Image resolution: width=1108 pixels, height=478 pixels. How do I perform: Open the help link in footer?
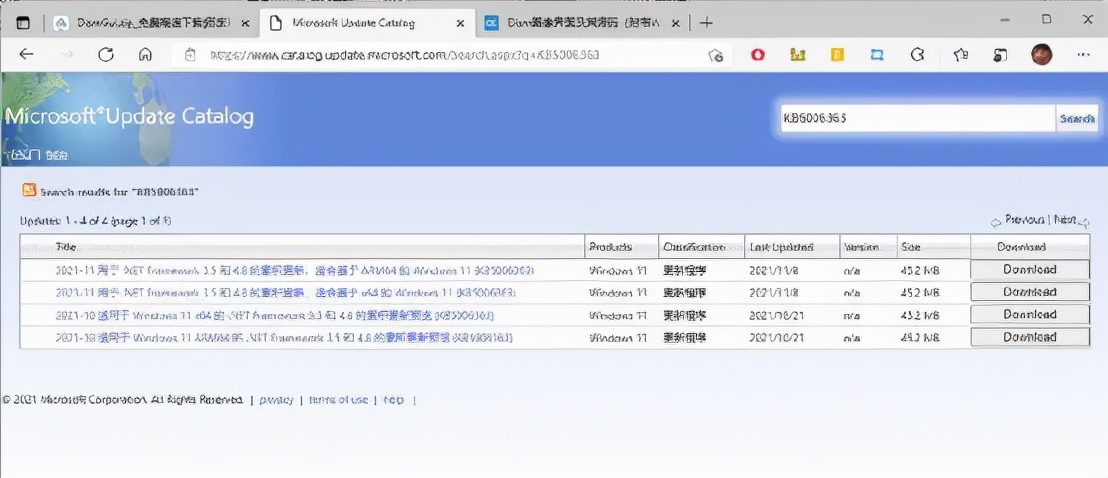[394, 400]
